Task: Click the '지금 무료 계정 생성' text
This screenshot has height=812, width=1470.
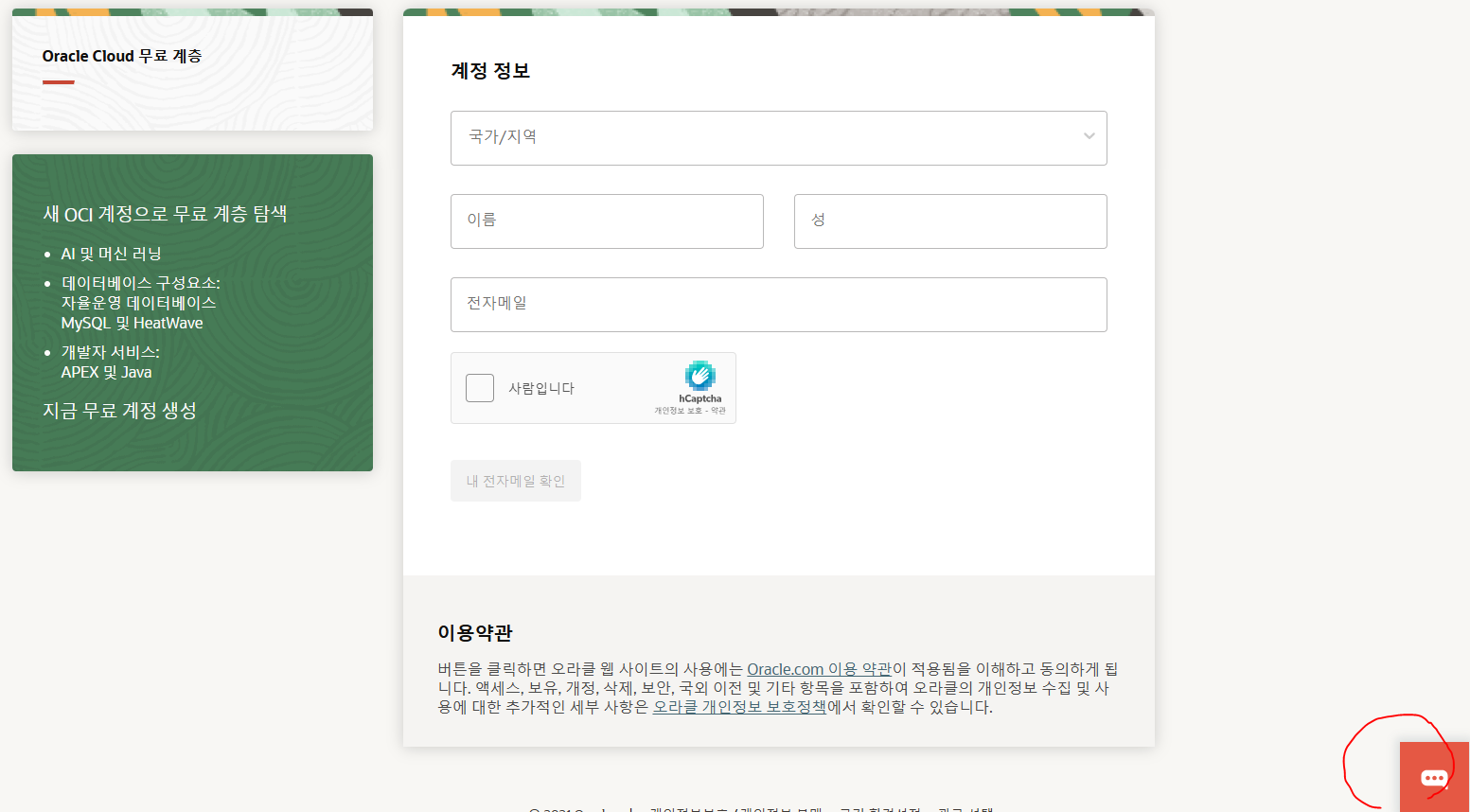Action: (x=119, y=411)
